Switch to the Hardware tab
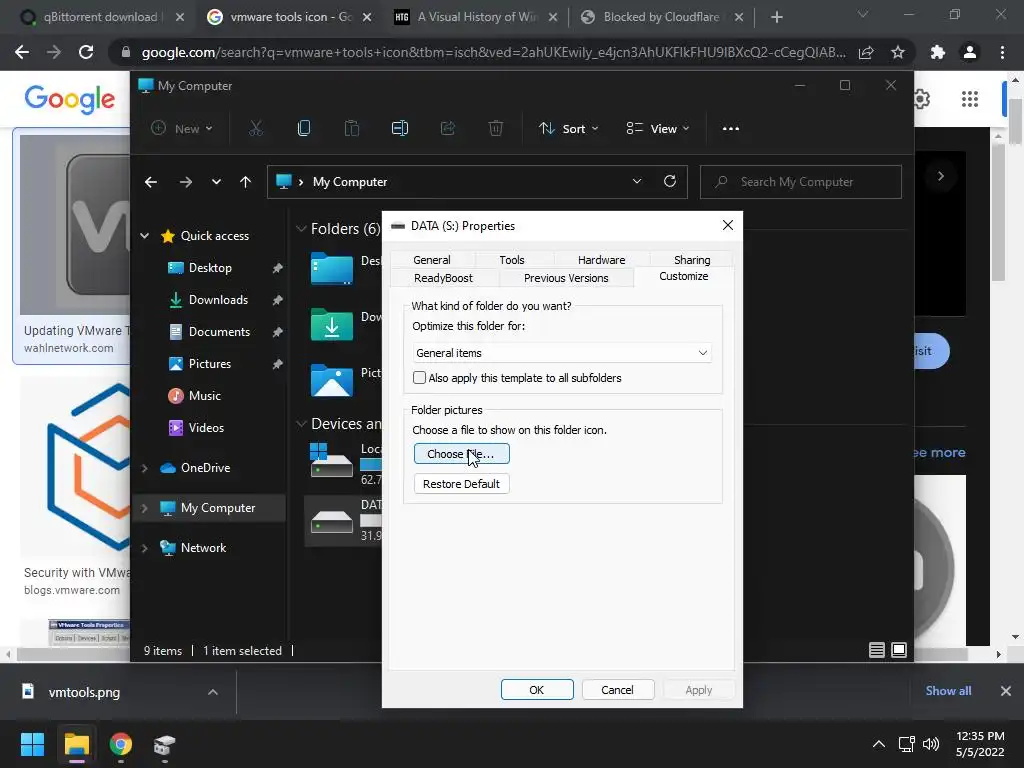 click(x=601, y=260)
